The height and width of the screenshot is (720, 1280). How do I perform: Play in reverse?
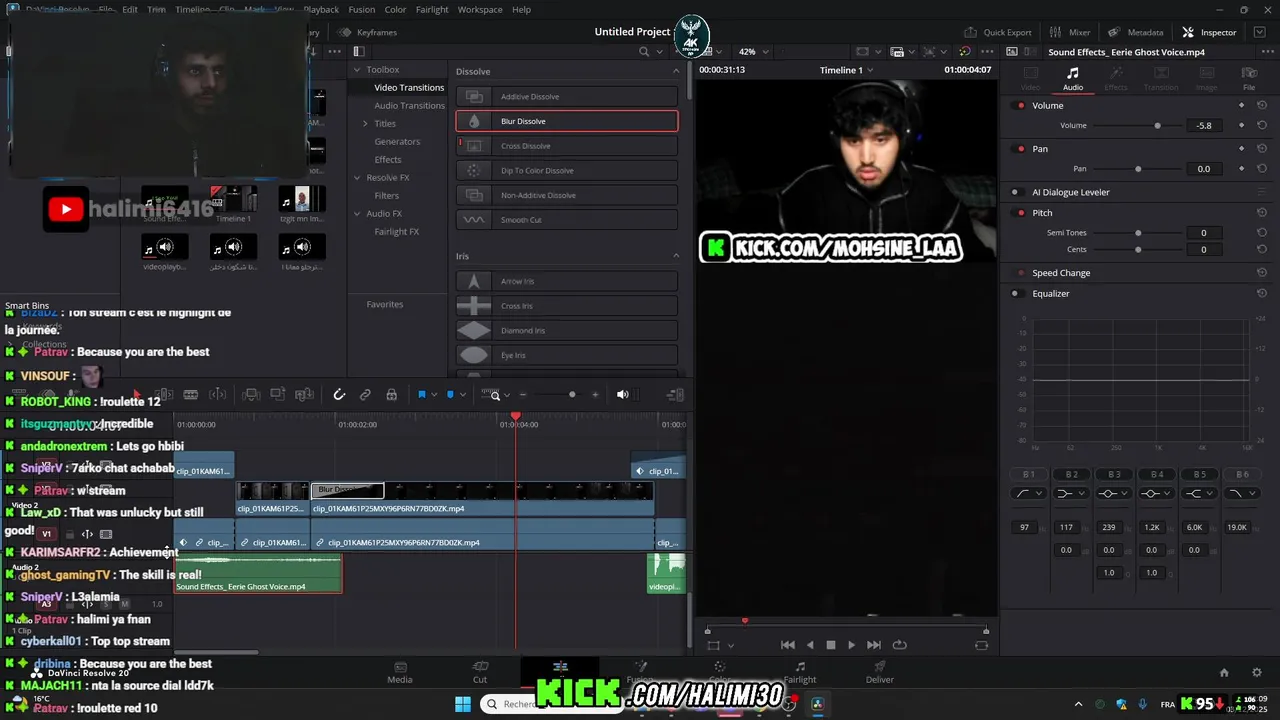(810, 645)
